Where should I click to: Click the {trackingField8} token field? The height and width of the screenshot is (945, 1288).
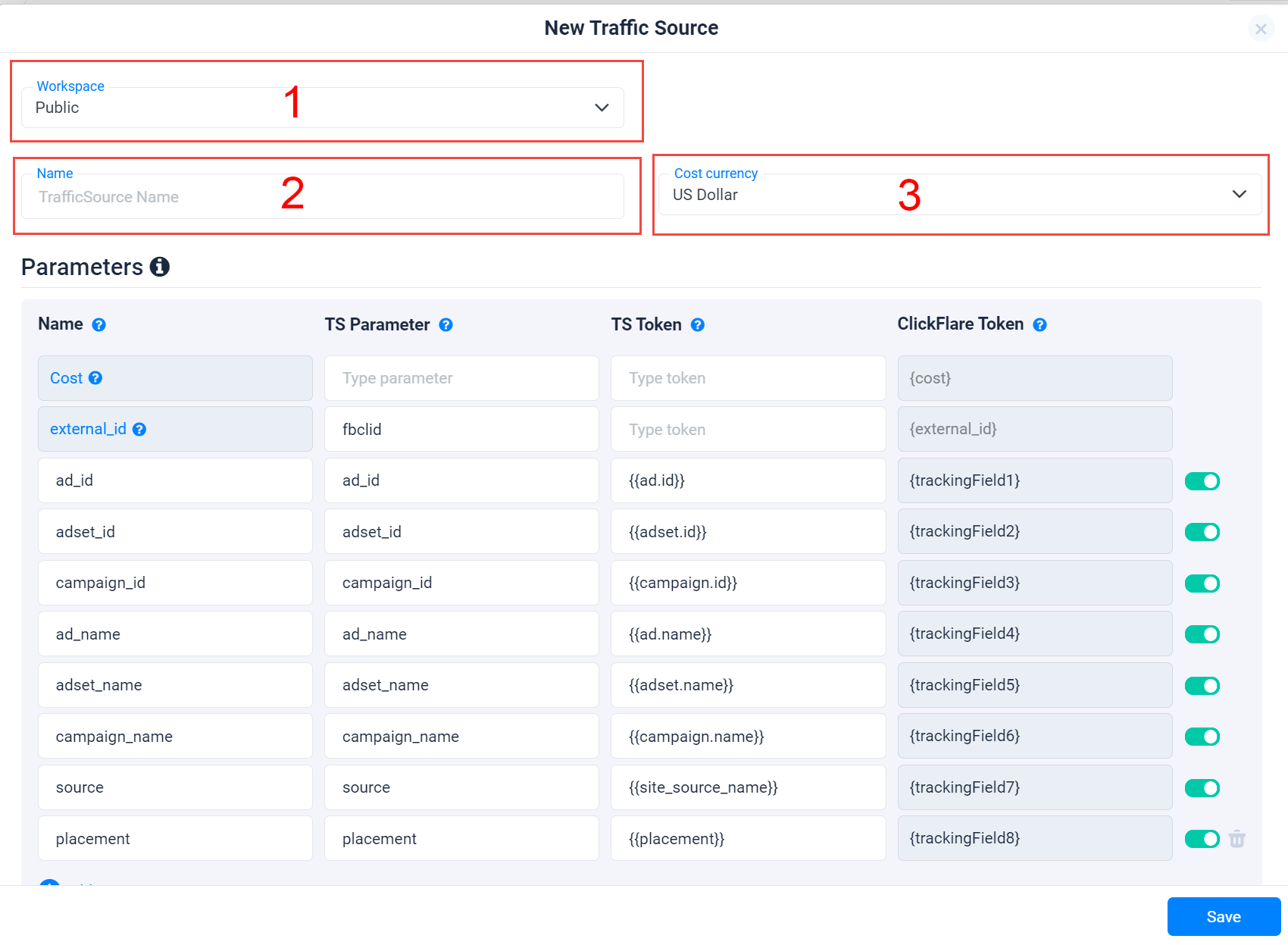tap(1035, 838)
